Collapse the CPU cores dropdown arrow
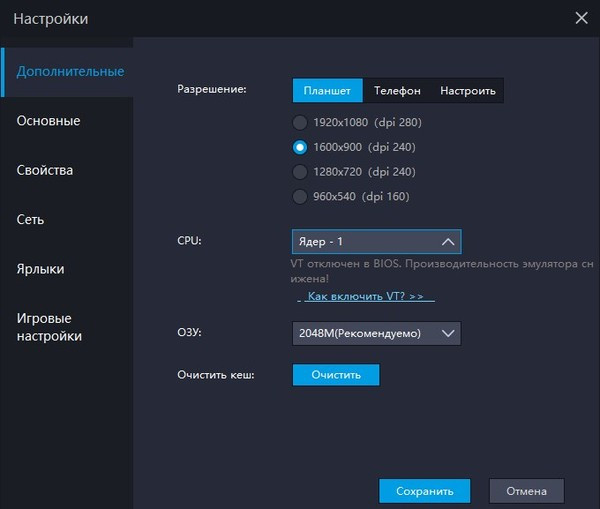 pyautogui.click(x=448, y=242)
